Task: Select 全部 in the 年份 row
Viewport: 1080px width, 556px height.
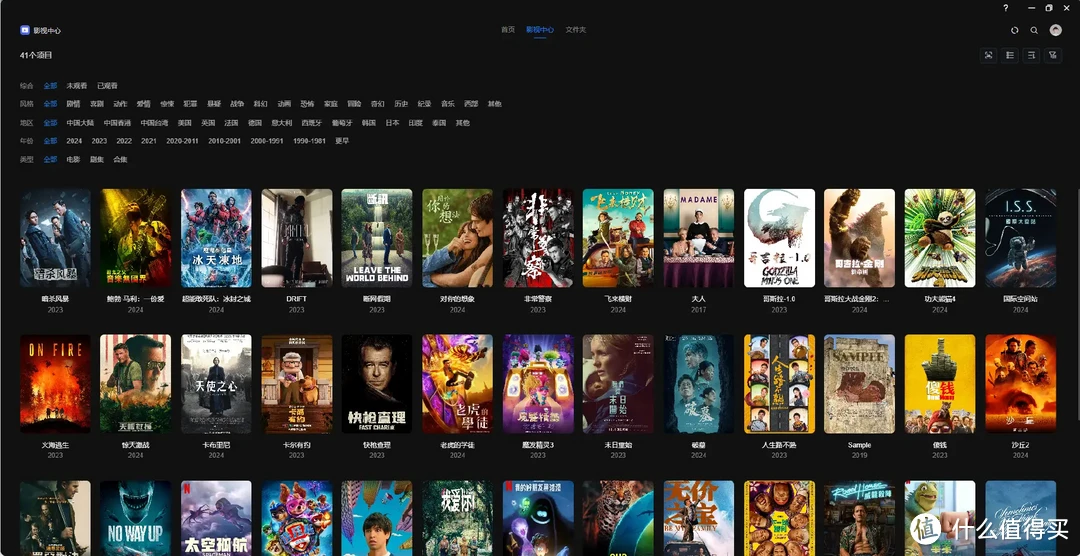Action: tap(50, 141)
